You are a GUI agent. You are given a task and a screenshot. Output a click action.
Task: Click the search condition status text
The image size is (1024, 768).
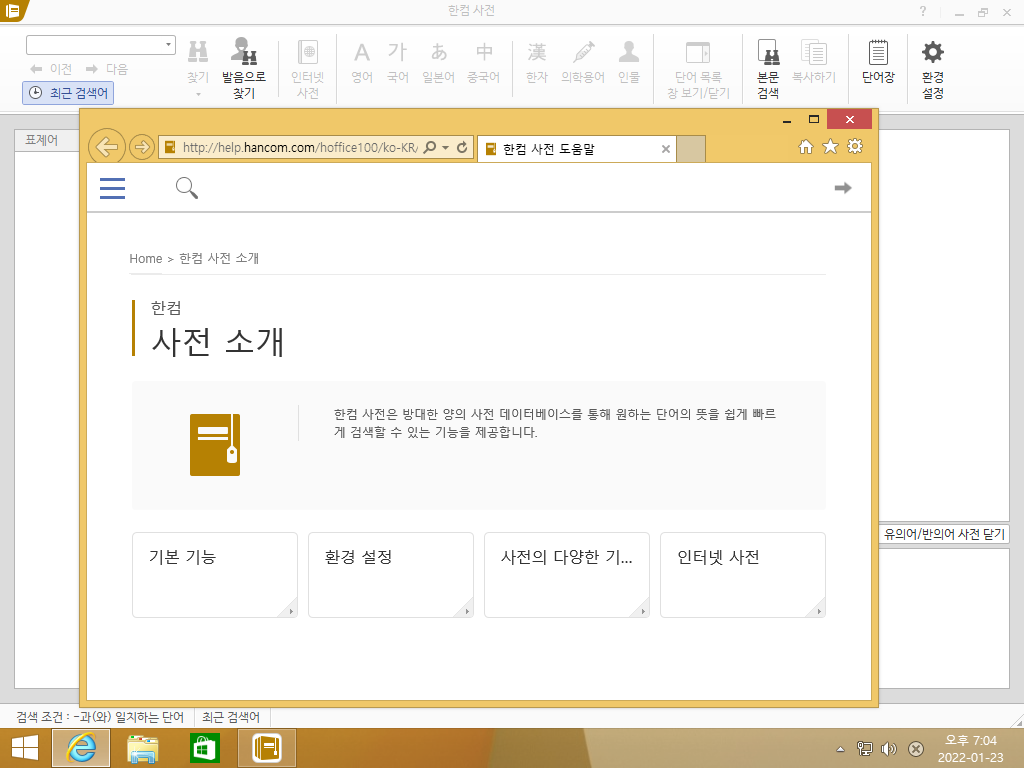point(100,717)
